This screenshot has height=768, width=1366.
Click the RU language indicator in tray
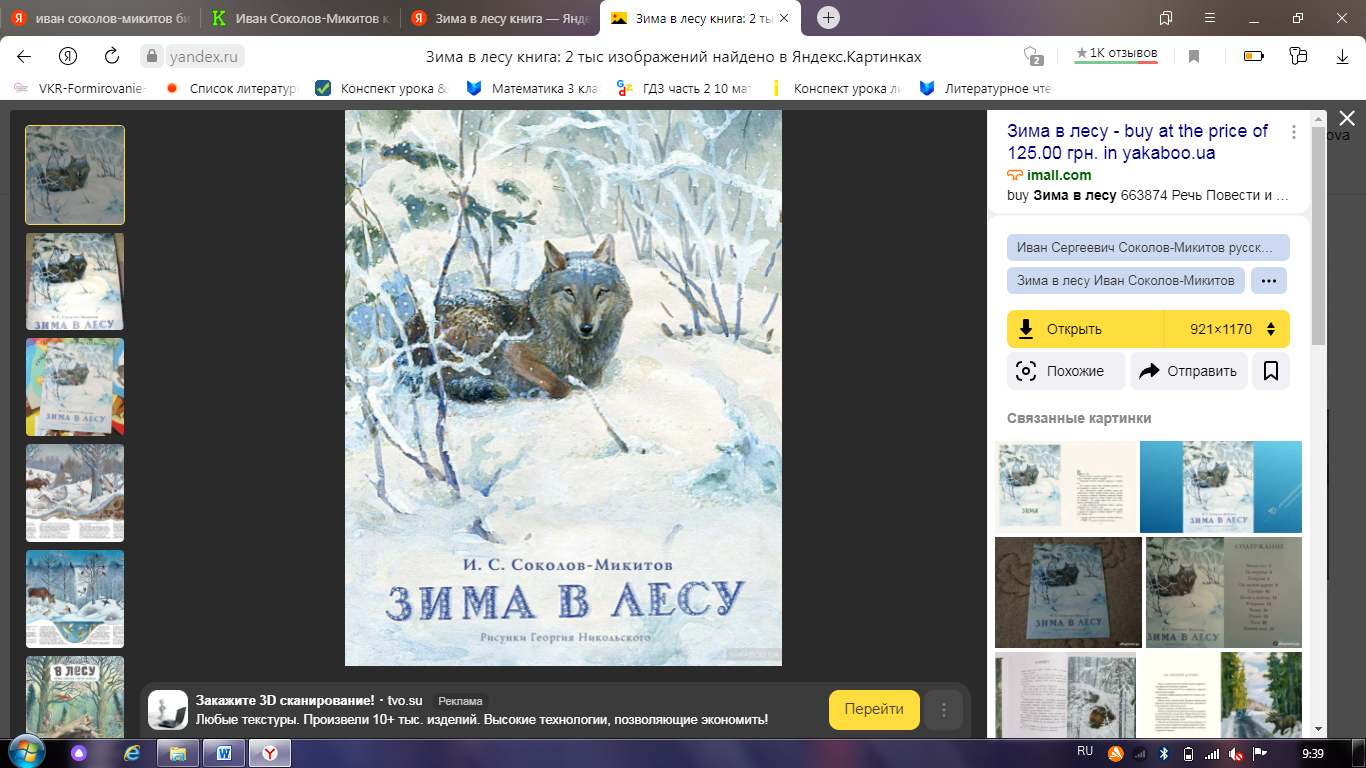[x=1085, y=751]
